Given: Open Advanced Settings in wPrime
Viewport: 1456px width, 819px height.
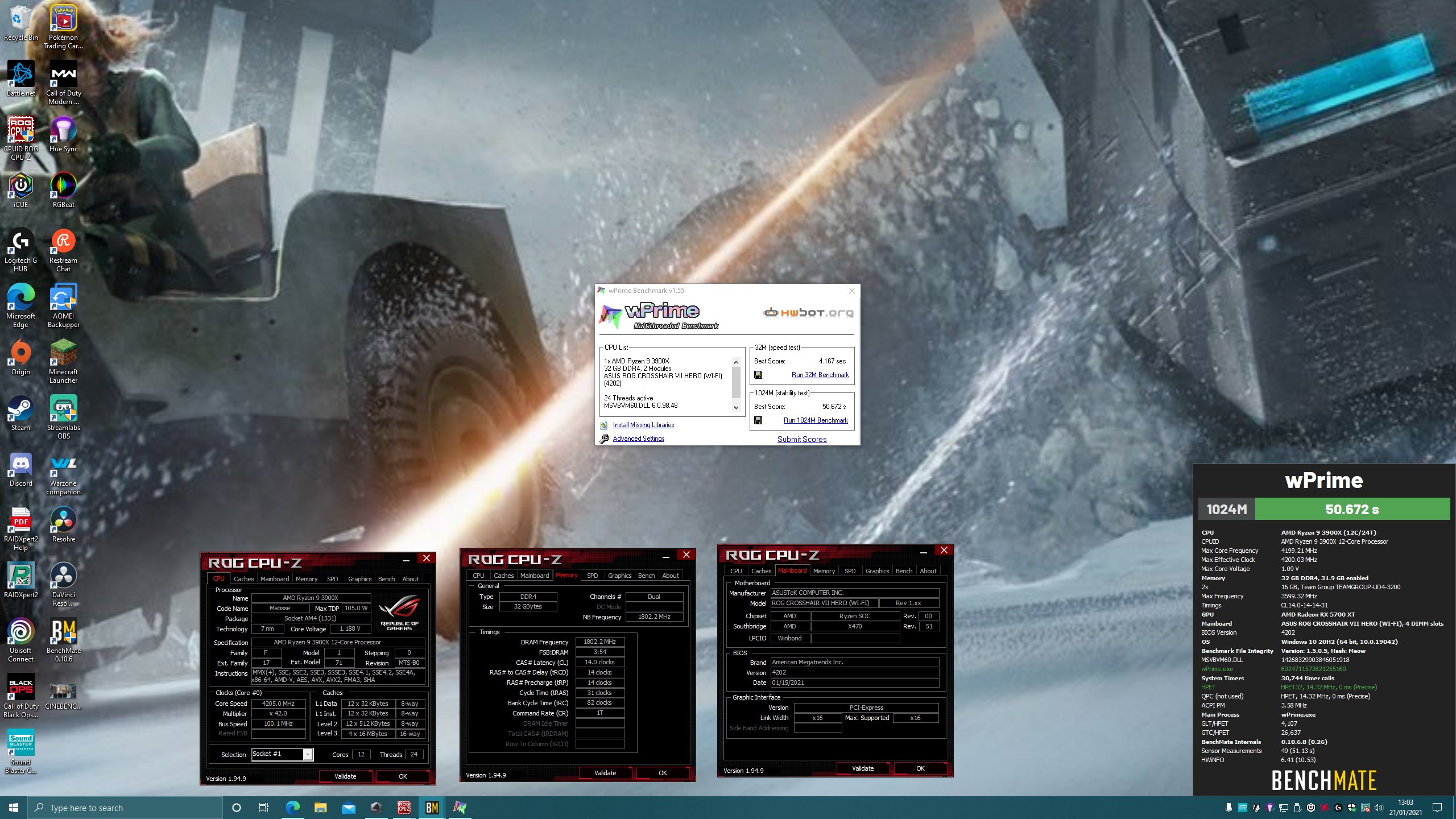Looking at the screenshot, I should pos(638,439).
